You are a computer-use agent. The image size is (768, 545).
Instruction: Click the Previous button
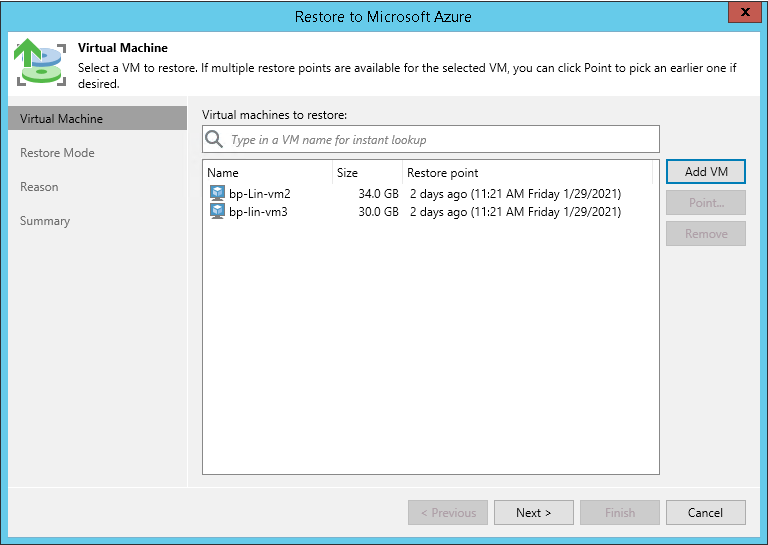click(448, 512)
